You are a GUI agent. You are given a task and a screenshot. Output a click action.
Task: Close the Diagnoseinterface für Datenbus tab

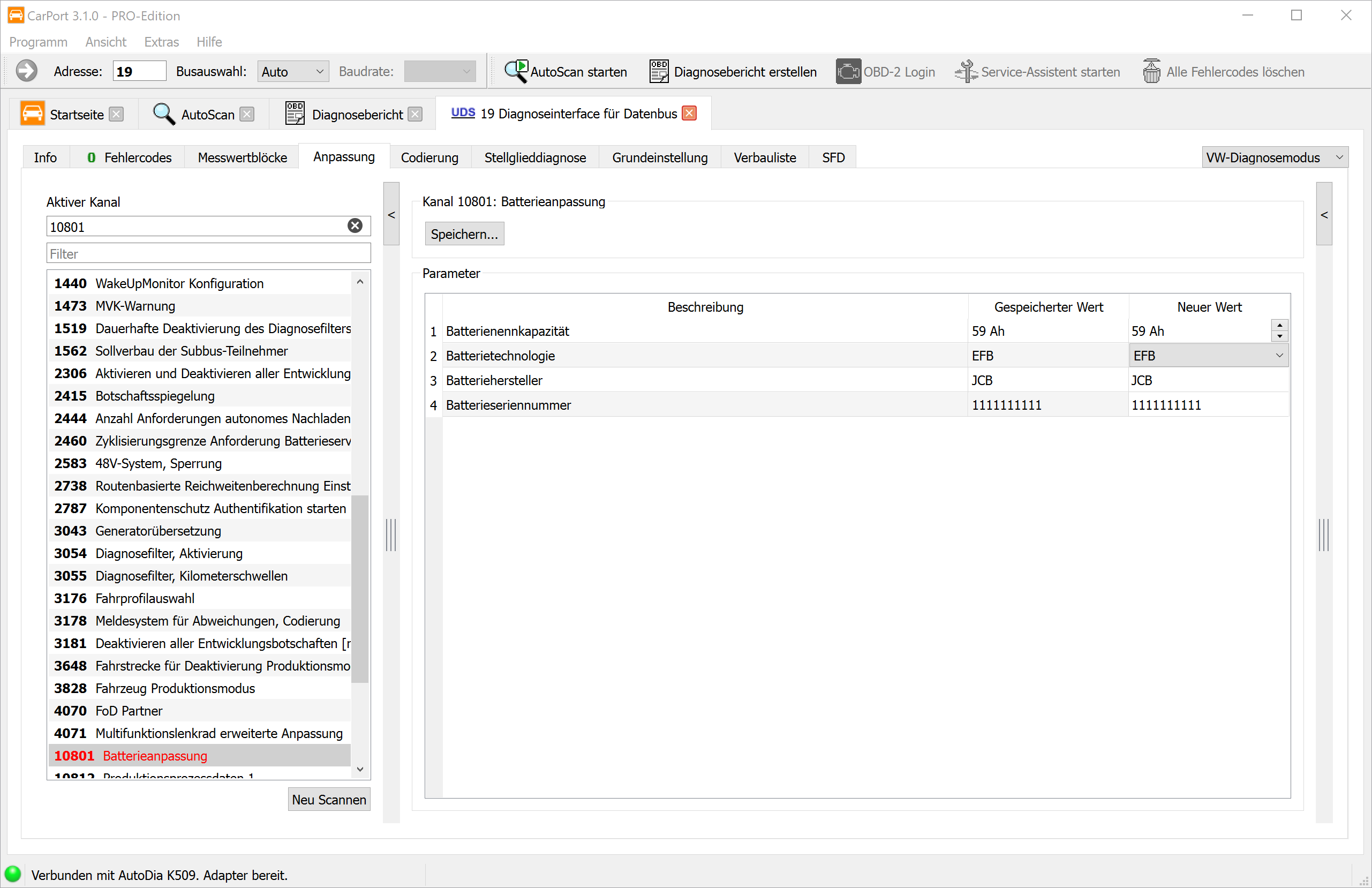689,114
